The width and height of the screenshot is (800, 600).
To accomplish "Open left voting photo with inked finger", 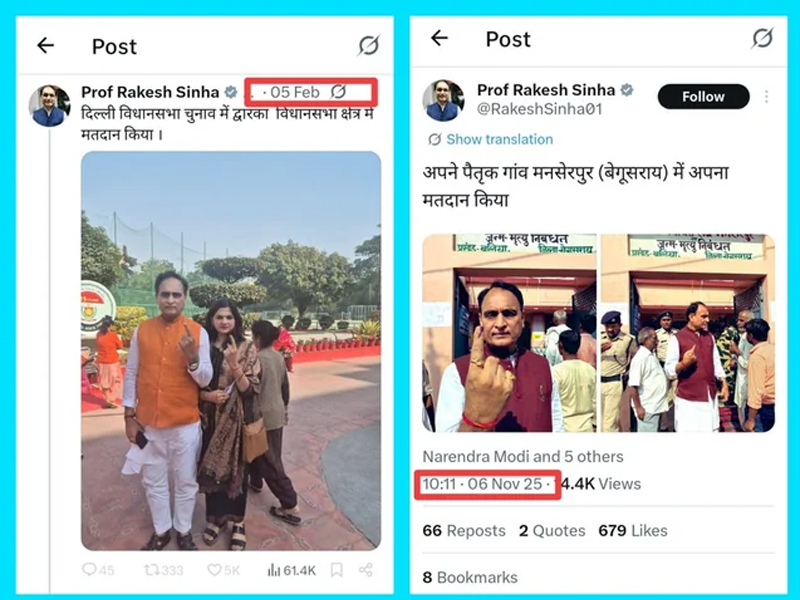I will (509, 333).
